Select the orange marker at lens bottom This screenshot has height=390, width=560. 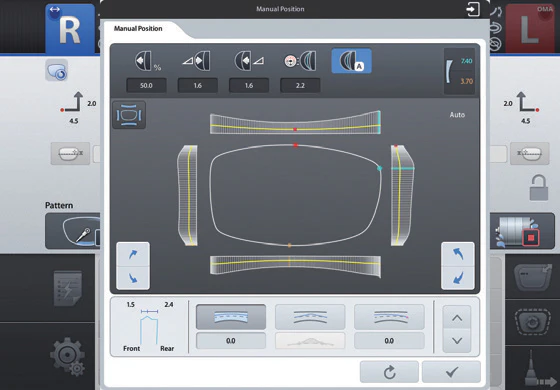(290, 245)
